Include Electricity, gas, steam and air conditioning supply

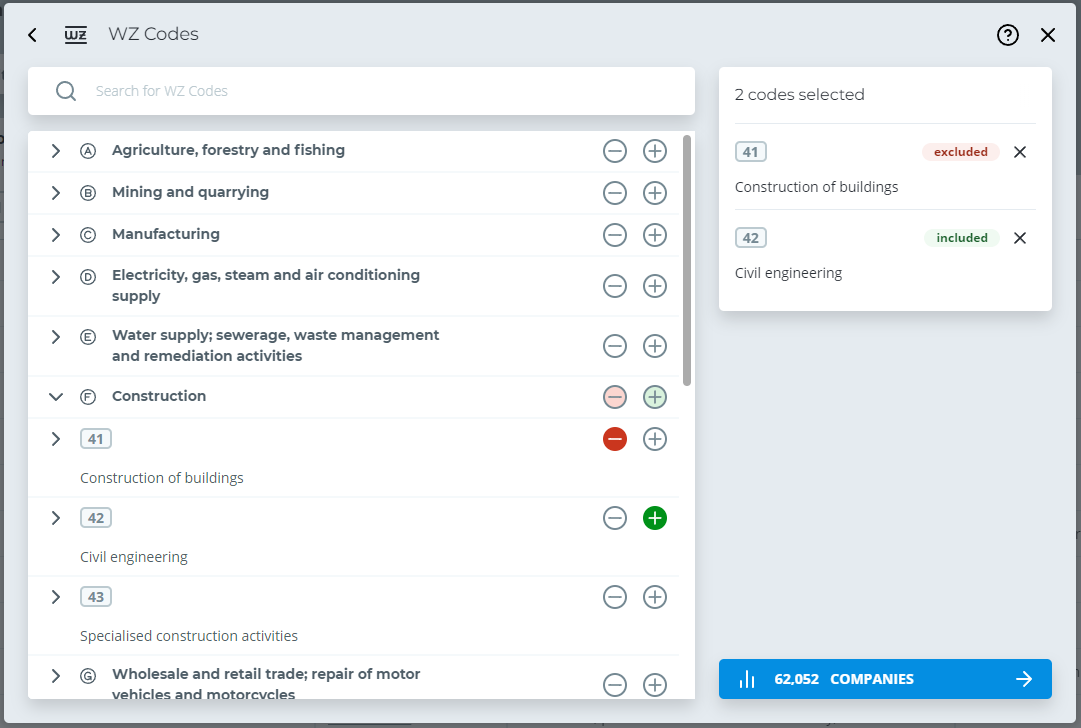coord(655,286)
